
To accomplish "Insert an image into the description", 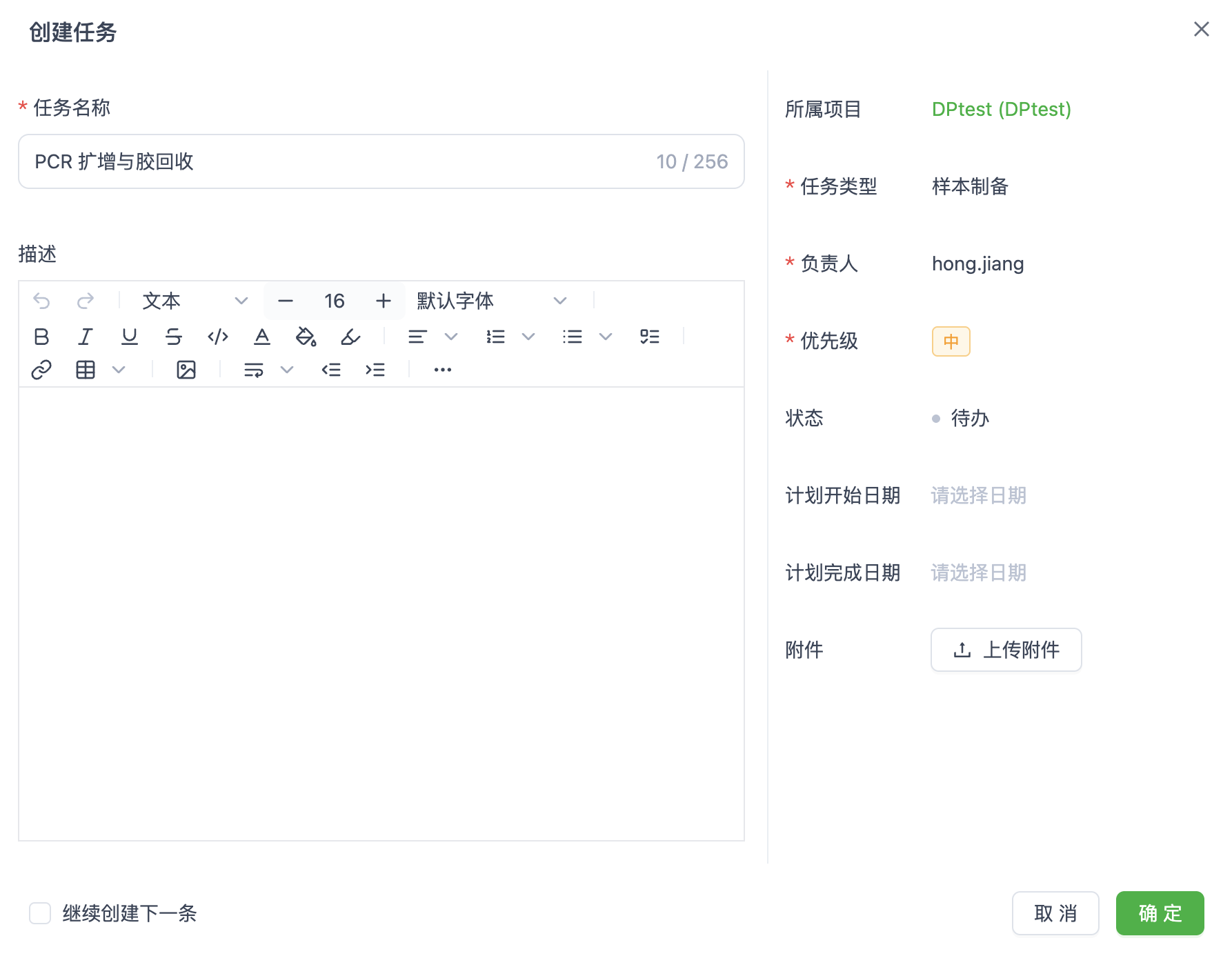I will point(185,370).
